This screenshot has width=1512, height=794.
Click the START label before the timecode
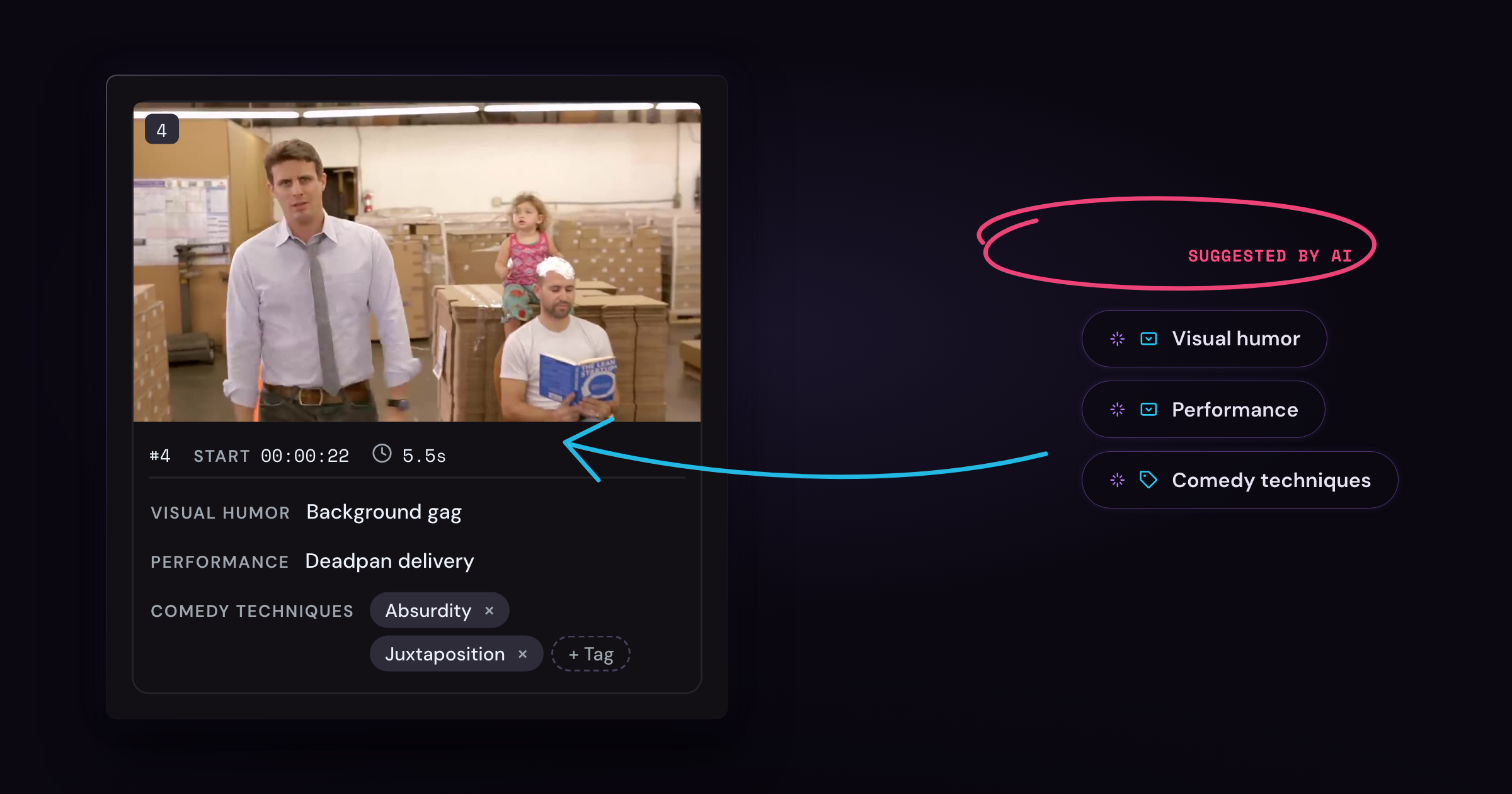[222, 456]
